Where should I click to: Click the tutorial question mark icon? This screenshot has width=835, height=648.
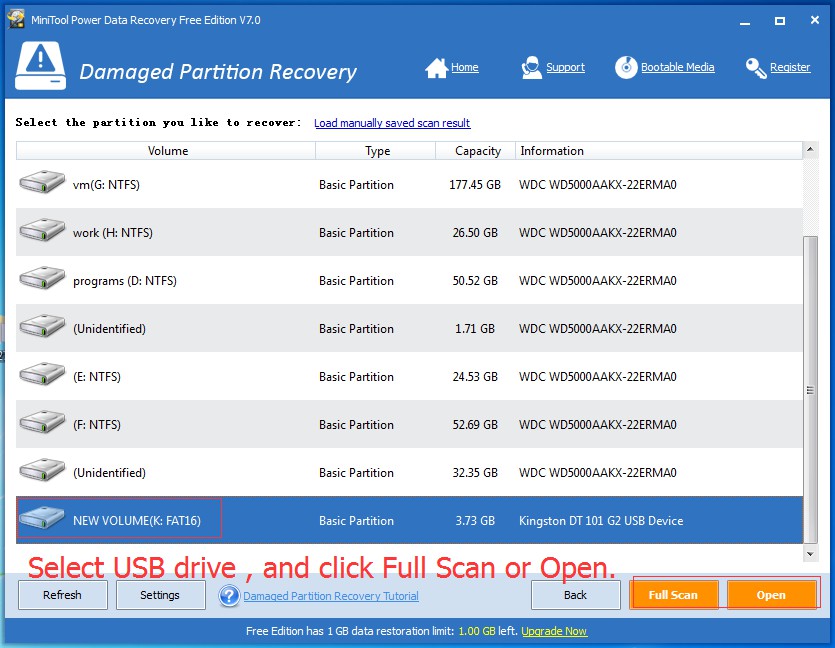[227, 595]
